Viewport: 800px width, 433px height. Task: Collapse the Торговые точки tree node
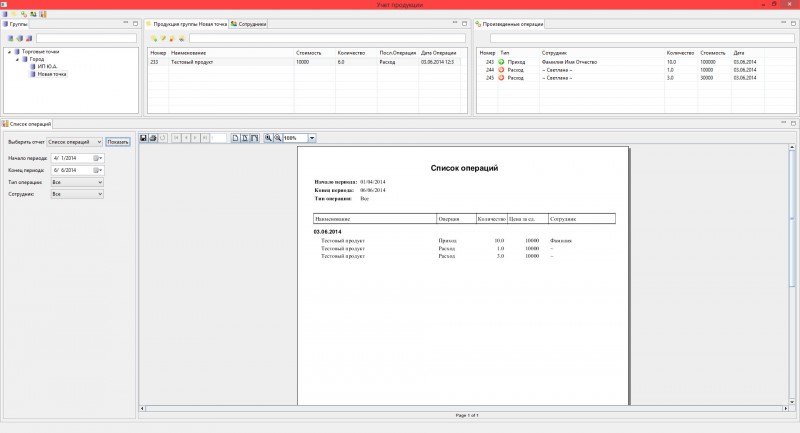coord(9,52)
